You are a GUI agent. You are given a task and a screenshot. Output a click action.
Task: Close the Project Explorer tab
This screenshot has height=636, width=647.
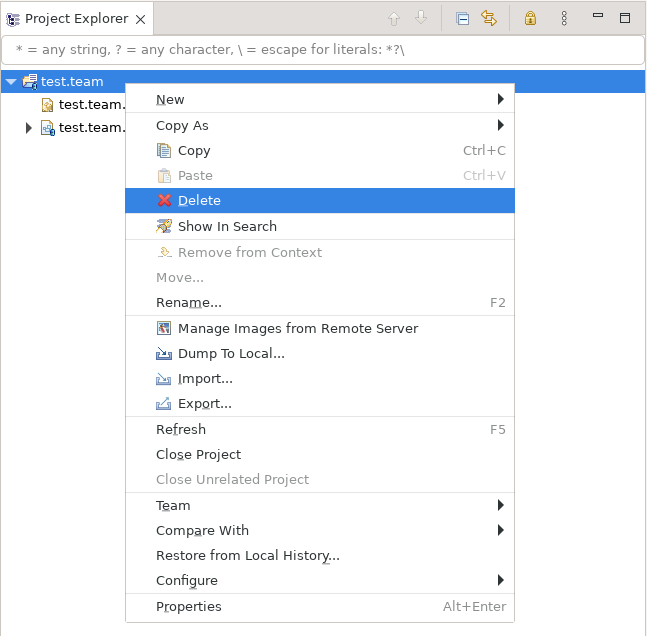click(141, 19)
